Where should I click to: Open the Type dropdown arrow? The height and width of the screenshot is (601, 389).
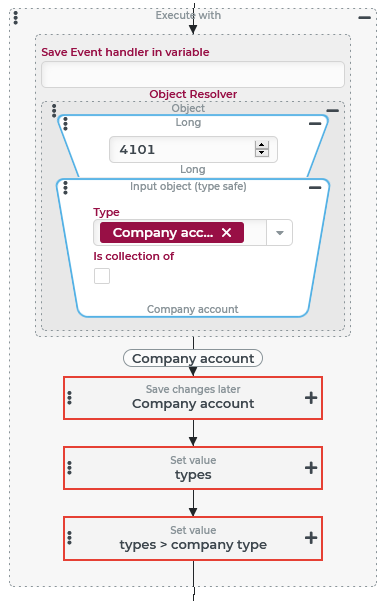[280, 233]
